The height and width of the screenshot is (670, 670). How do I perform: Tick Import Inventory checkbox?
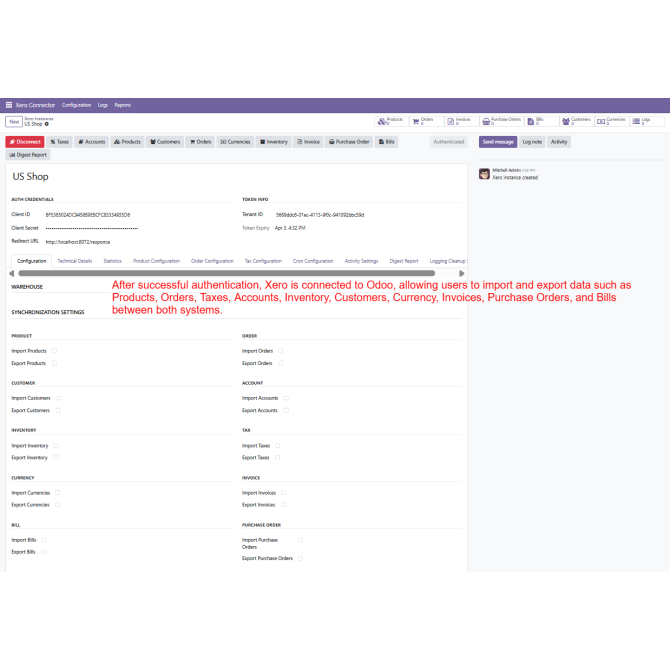[x=56, y=445]
